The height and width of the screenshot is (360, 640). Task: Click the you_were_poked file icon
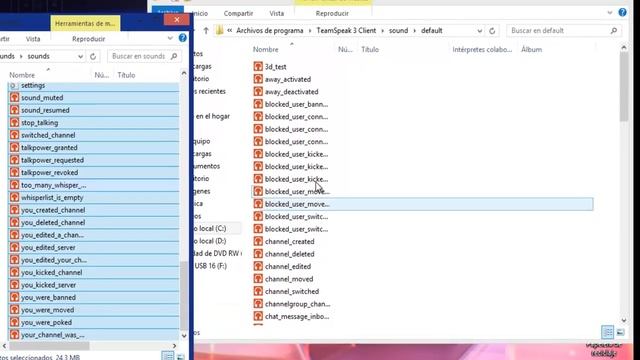(x=14, y=322)
